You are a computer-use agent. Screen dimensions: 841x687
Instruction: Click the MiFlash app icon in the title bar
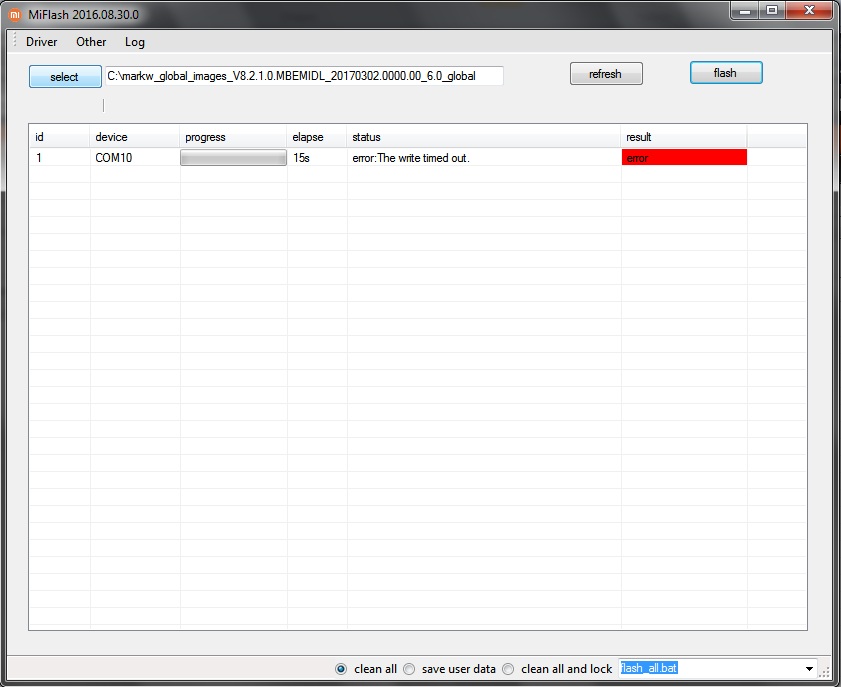(15, 14)
